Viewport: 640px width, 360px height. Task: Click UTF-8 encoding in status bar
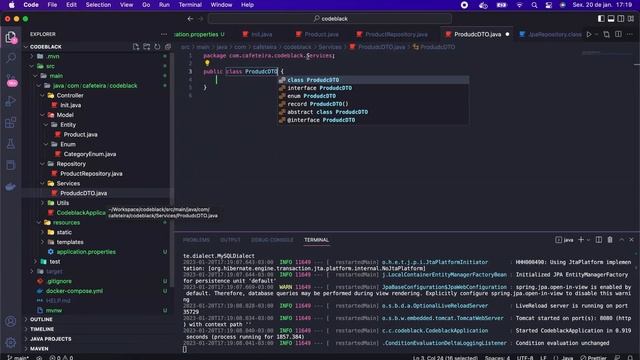tap(525, 358)
